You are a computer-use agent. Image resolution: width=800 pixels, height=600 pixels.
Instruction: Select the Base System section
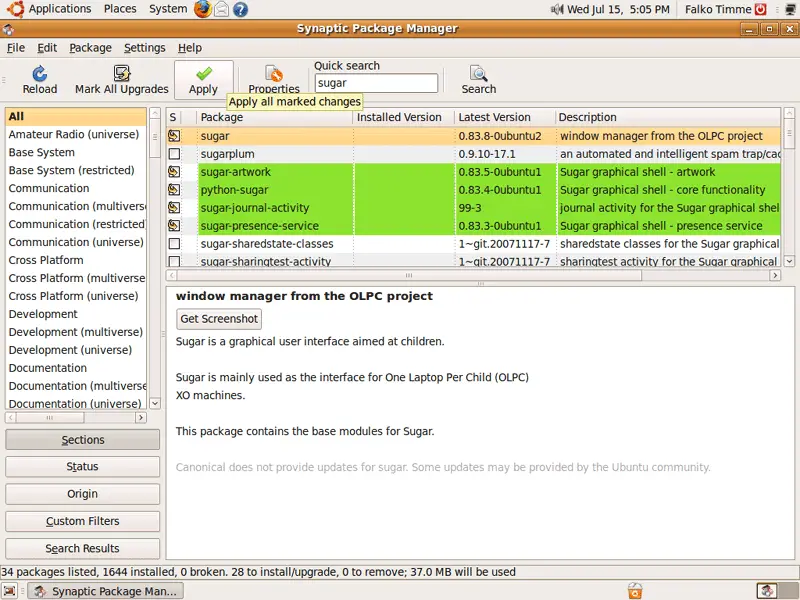[x=76, y=153]
